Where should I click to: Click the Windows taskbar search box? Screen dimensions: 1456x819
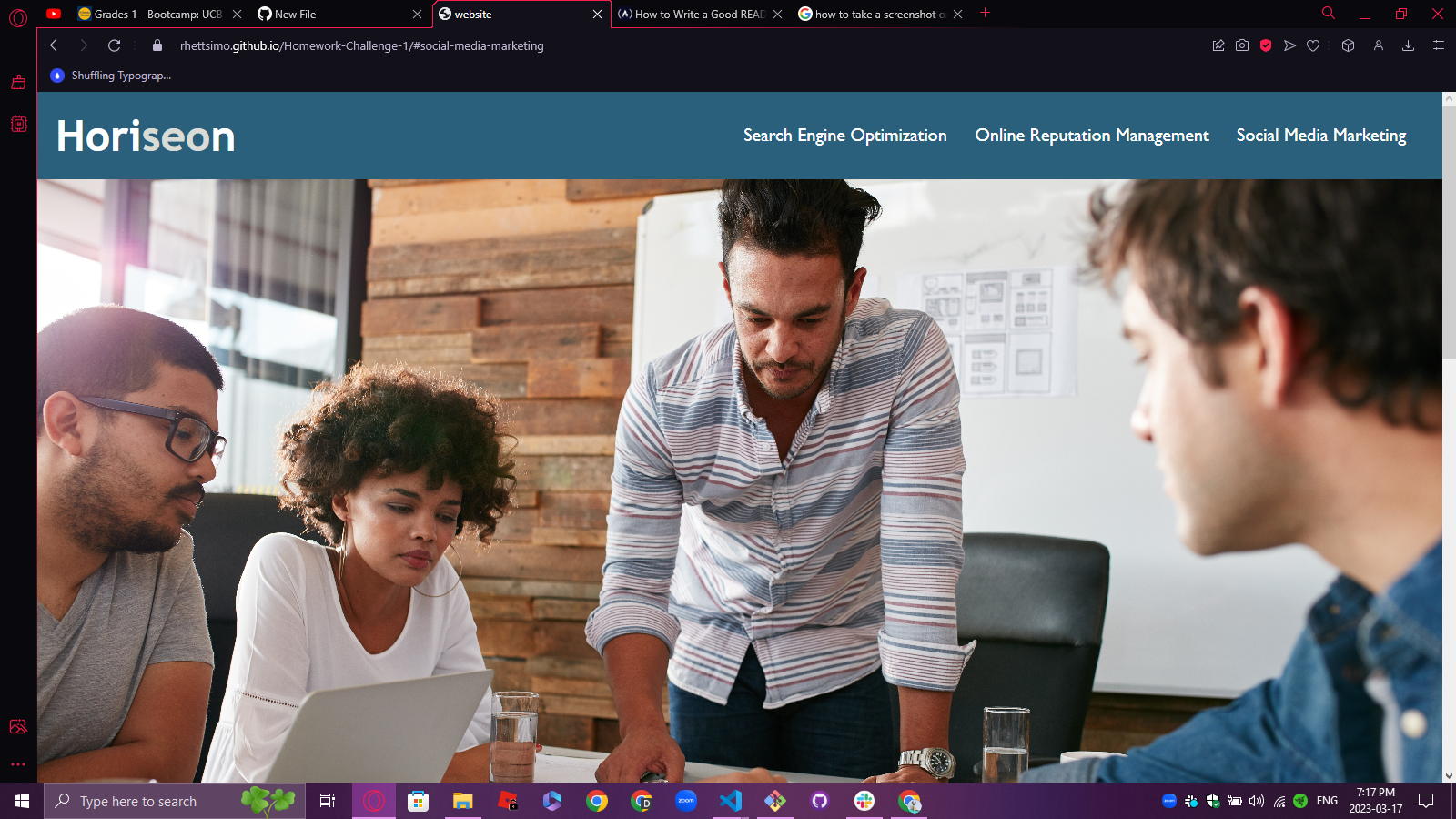pos(175,801)
